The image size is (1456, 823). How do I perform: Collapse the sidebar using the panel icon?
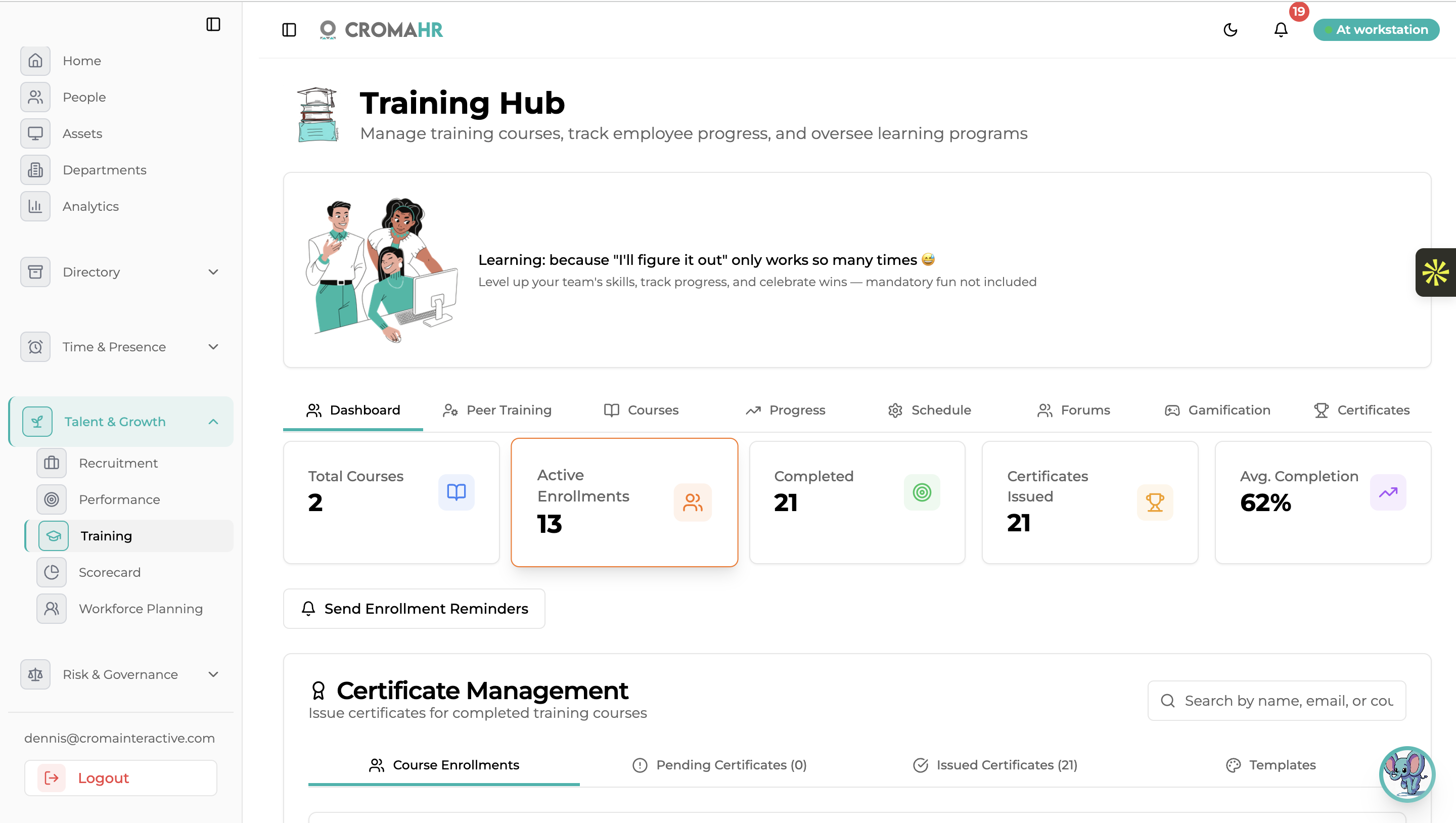[213, 24]
